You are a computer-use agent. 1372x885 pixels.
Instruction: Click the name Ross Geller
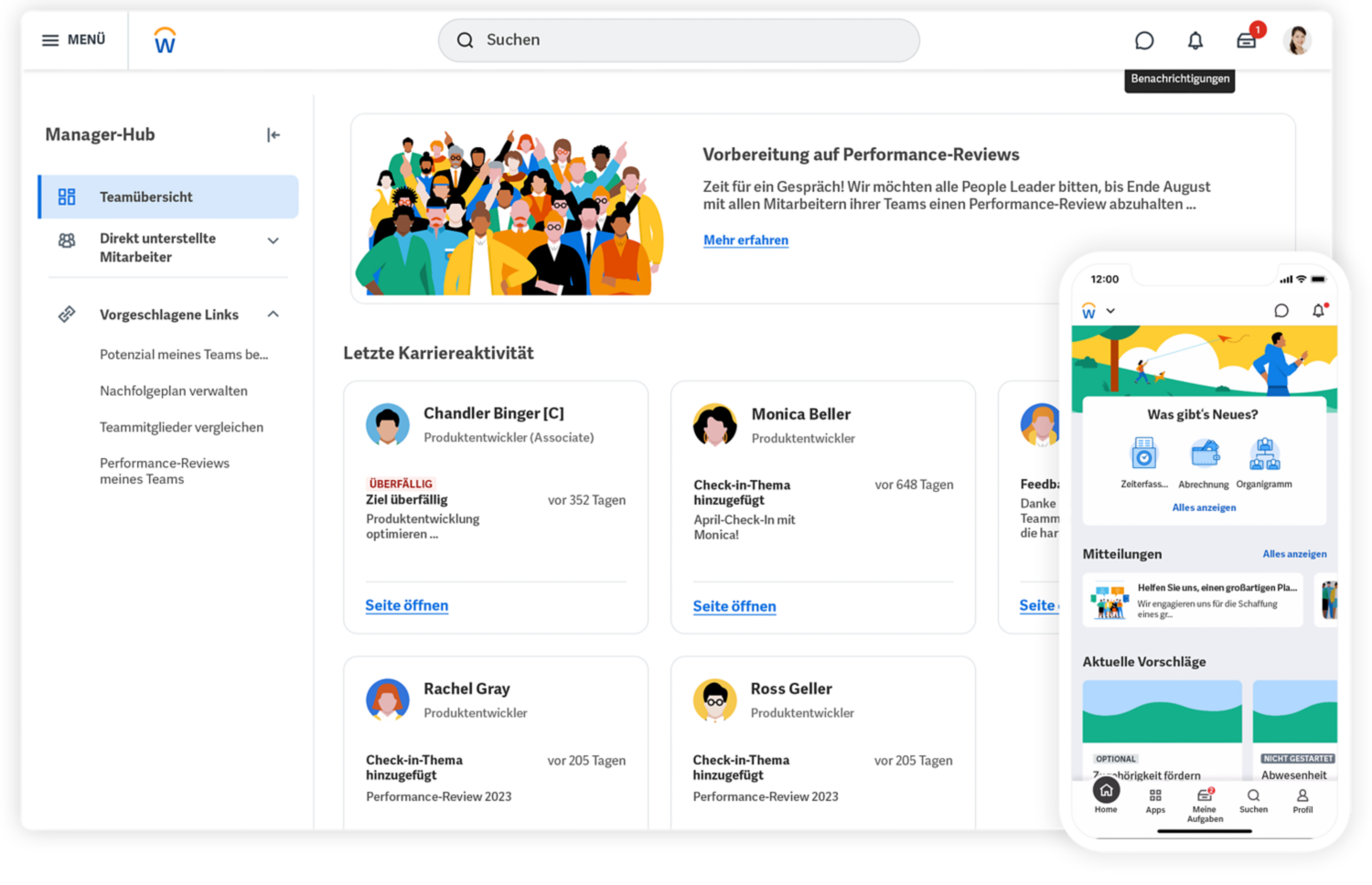tap(791, 688)
